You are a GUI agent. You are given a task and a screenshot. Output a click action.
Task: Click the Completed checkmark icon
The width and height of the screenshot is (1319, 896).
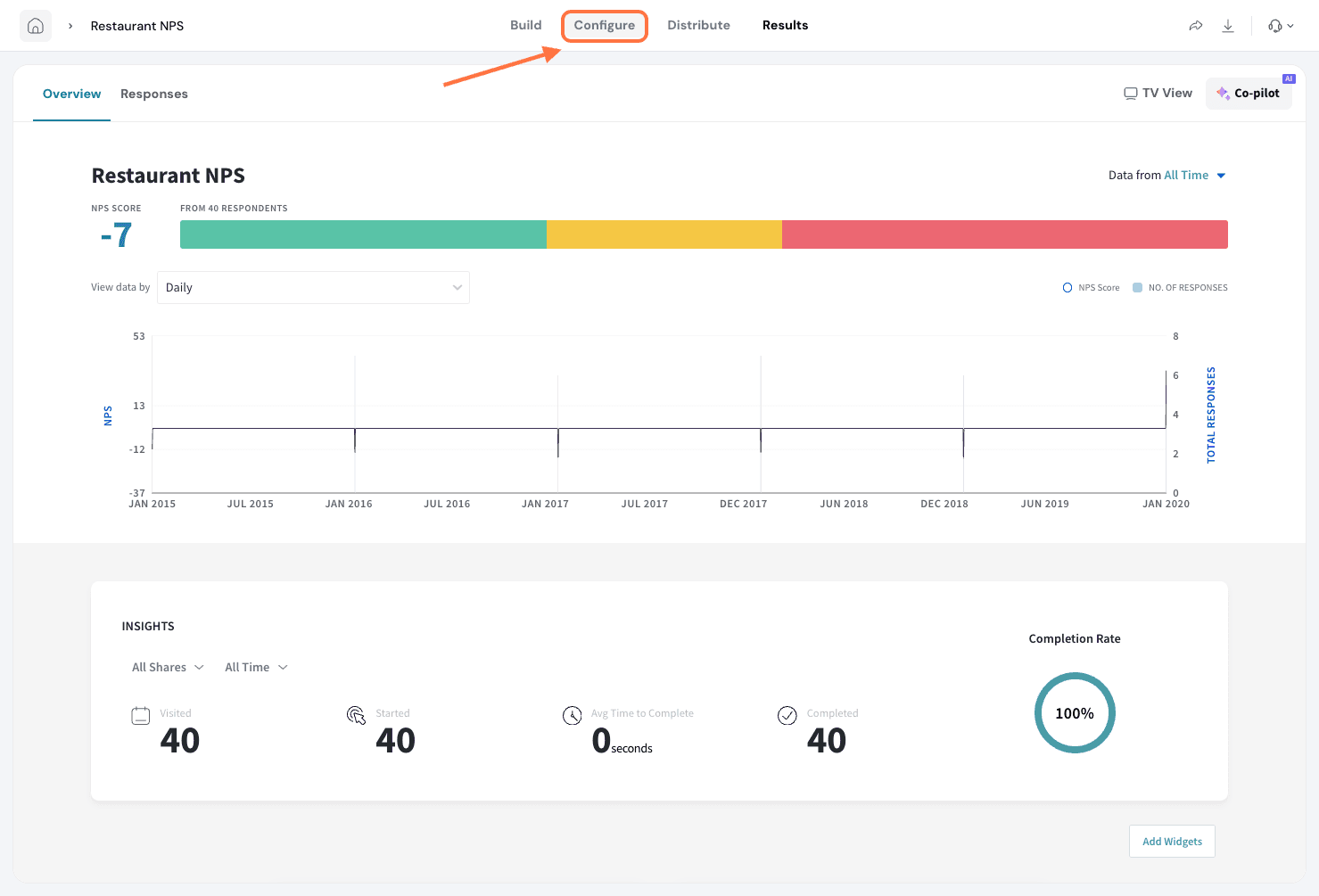coord(787,715)
